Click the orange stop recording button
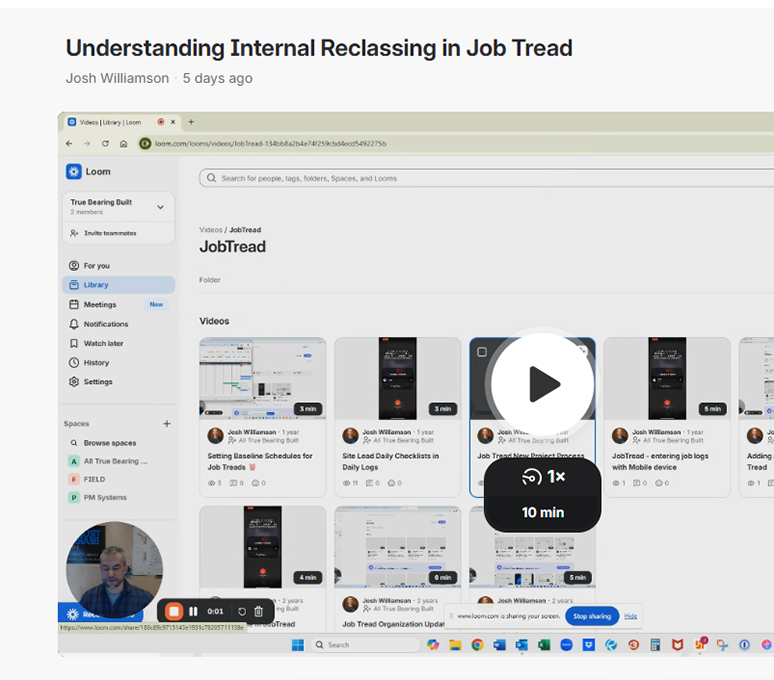Viewport: 774px width, 680px height. pyautogui.click(x=174, y=611)
